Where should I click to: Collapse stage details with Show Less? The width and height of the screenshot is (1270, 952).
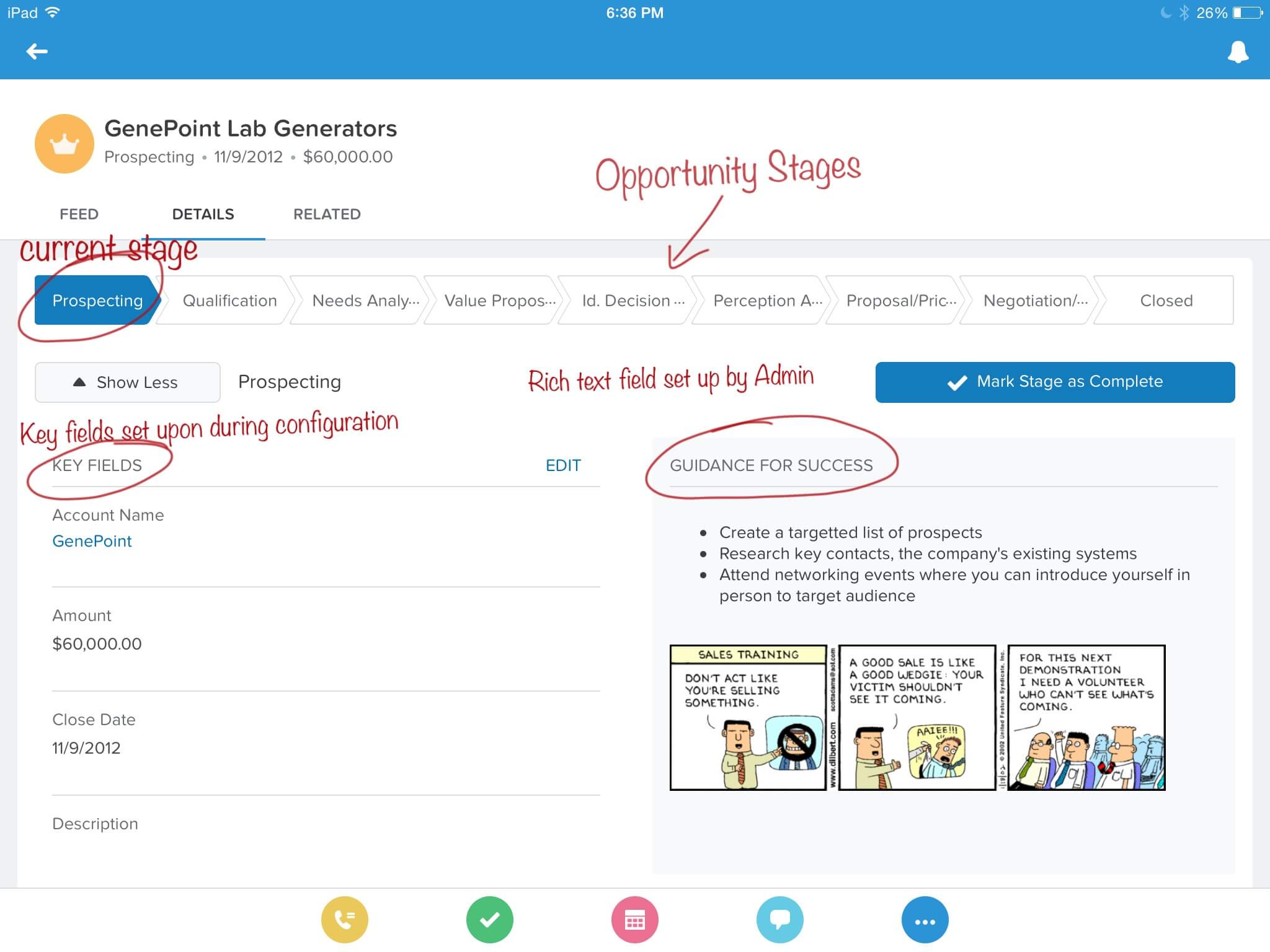(x=128, y=382)
